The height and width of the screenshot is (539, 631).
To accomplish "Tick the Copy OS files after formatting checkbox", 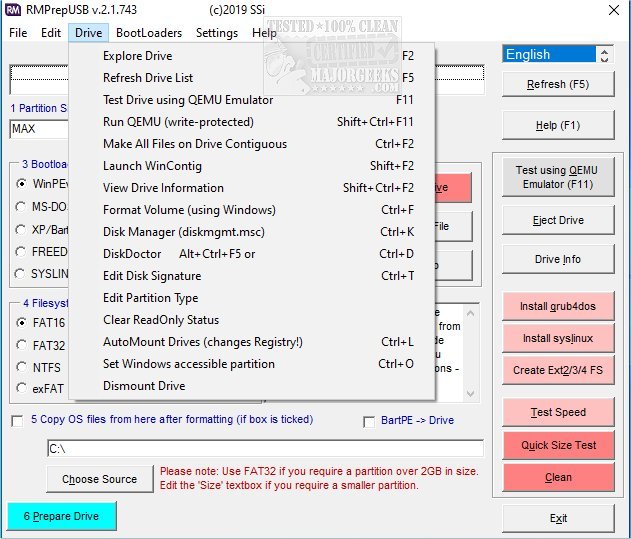I will [x=17, y=421].
